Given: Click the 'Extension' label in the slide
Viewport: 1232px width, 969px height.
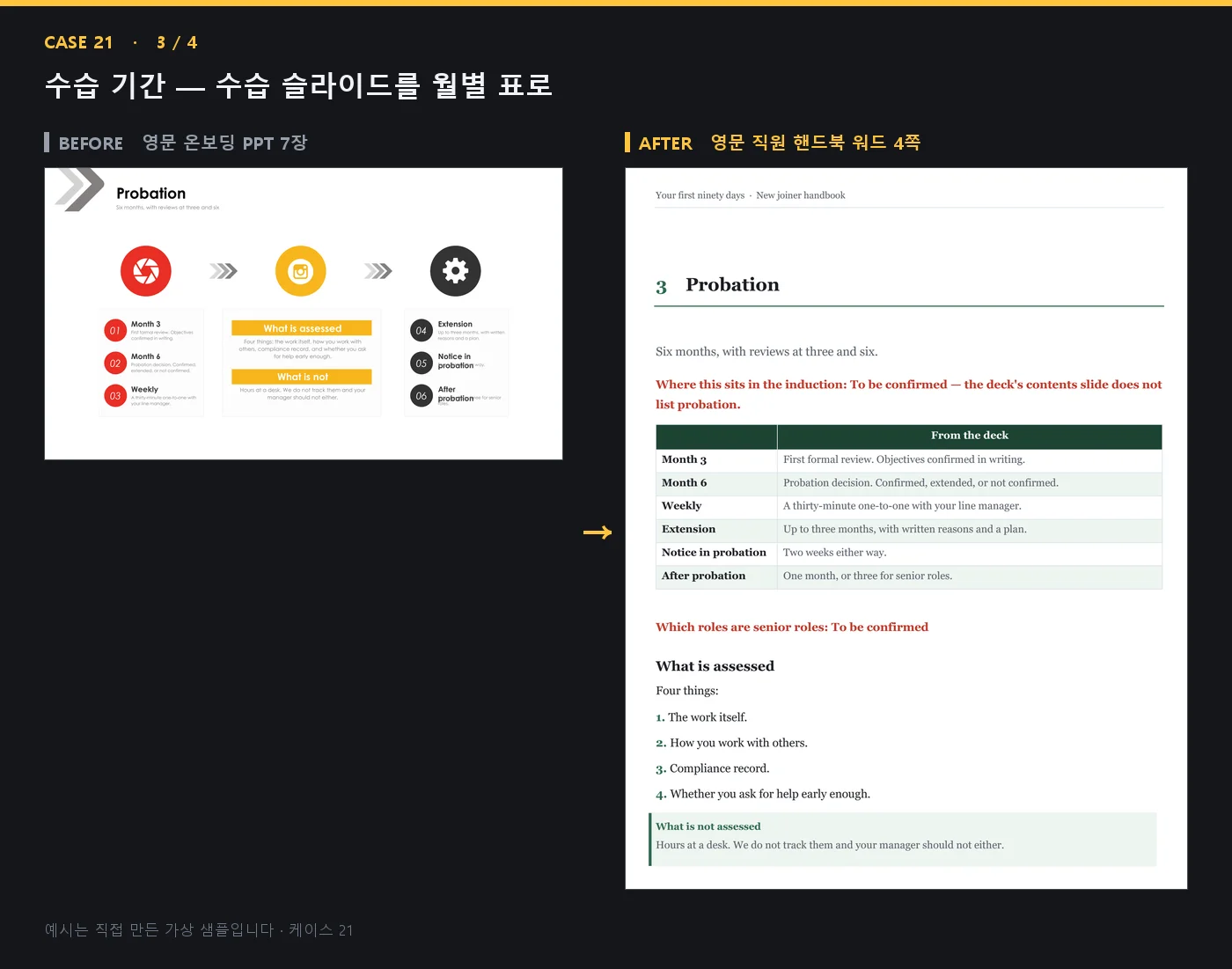Looking at the screenshot, I should [x=455, y=324].
